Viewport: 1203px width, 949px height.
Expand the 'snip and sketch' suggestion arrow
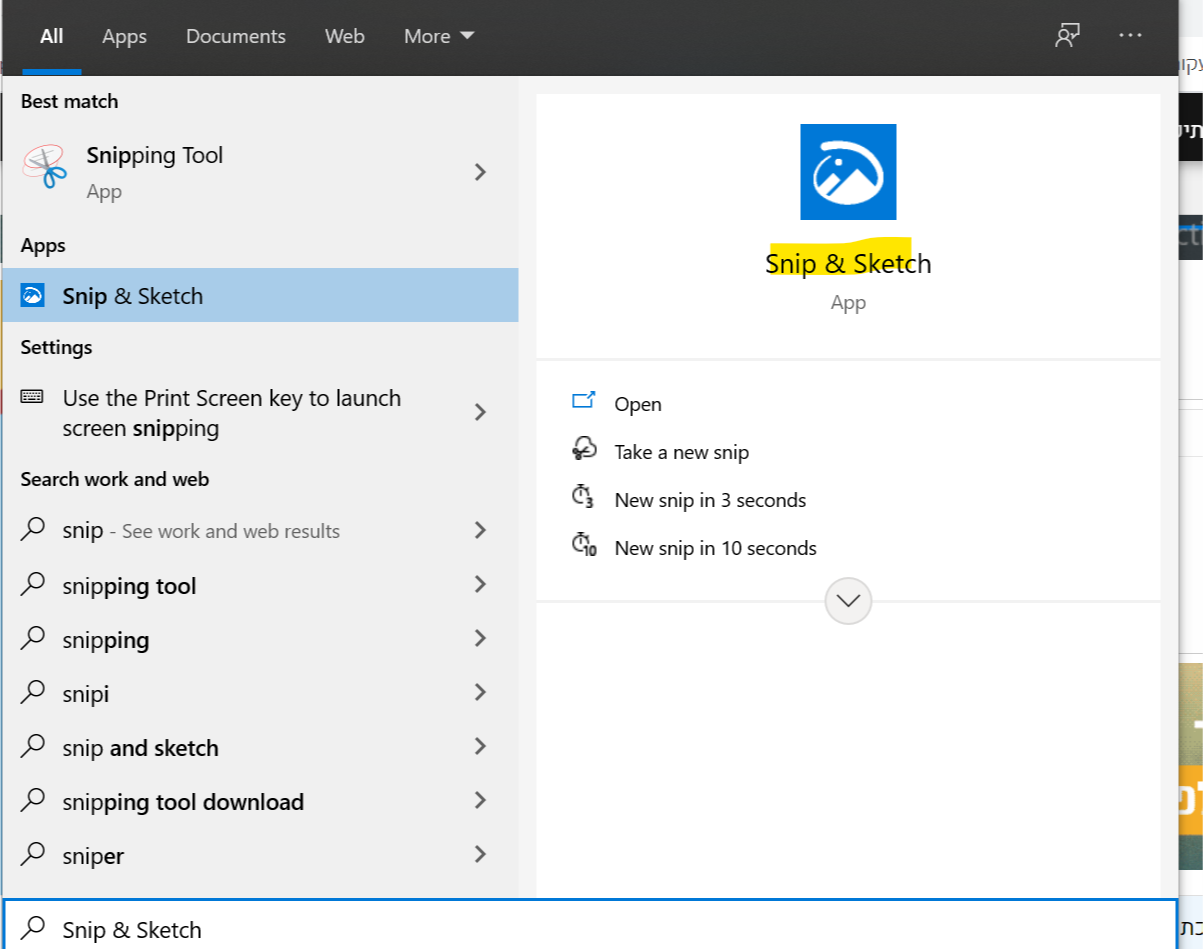480,747
